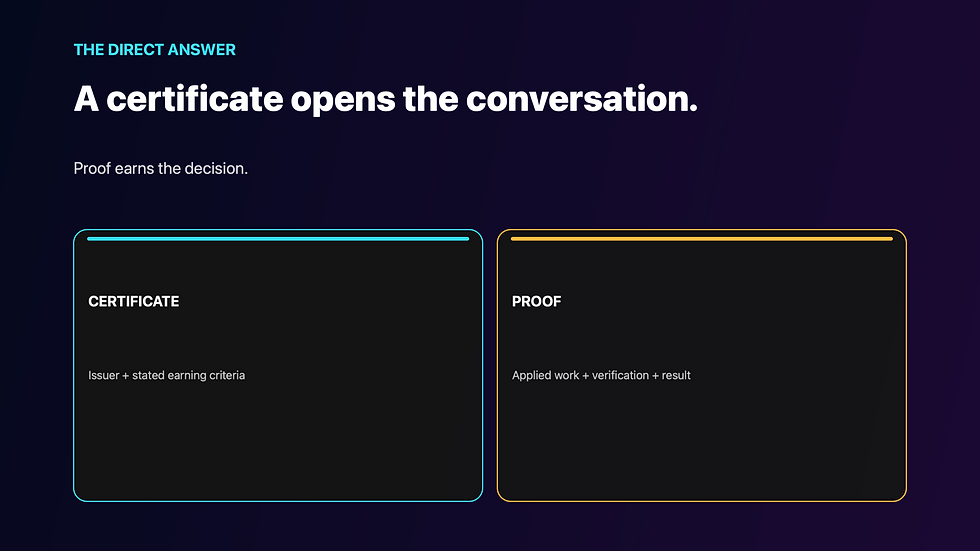
Task: Select 'Applied work + verification + result' text
Action: click(601, 375)
